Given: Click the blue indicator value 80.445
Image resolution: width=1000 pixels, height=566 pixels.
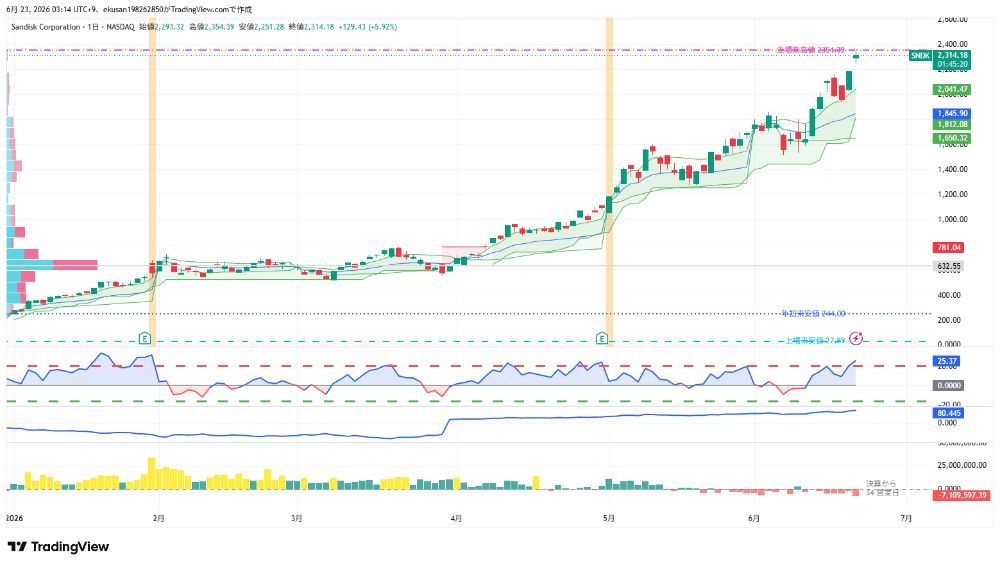Looking at the screenshot, I should tap(948, 413).
